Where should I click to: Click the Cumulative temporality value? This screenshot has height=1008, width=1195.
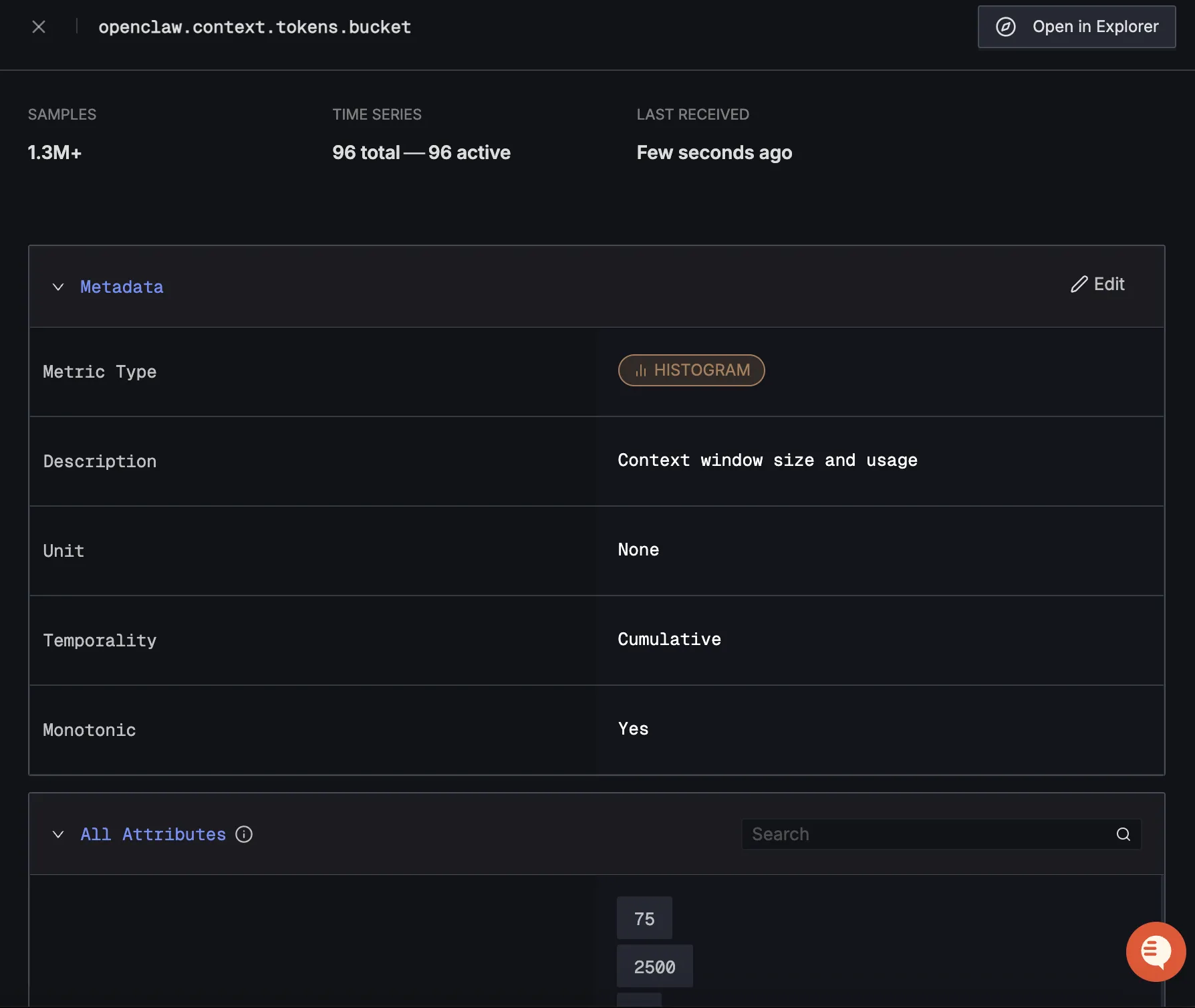(x=669, y=639)
